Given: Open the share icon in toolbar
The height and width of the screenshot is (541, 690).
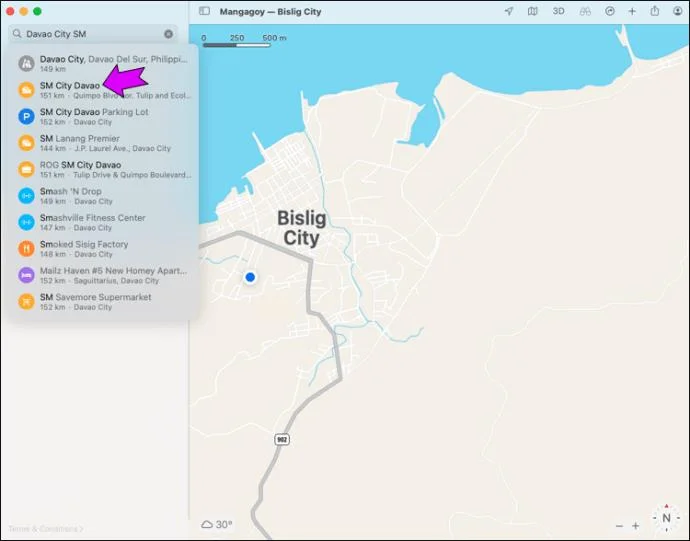Looking at the screenshot, I should click(x=655, y=11).
